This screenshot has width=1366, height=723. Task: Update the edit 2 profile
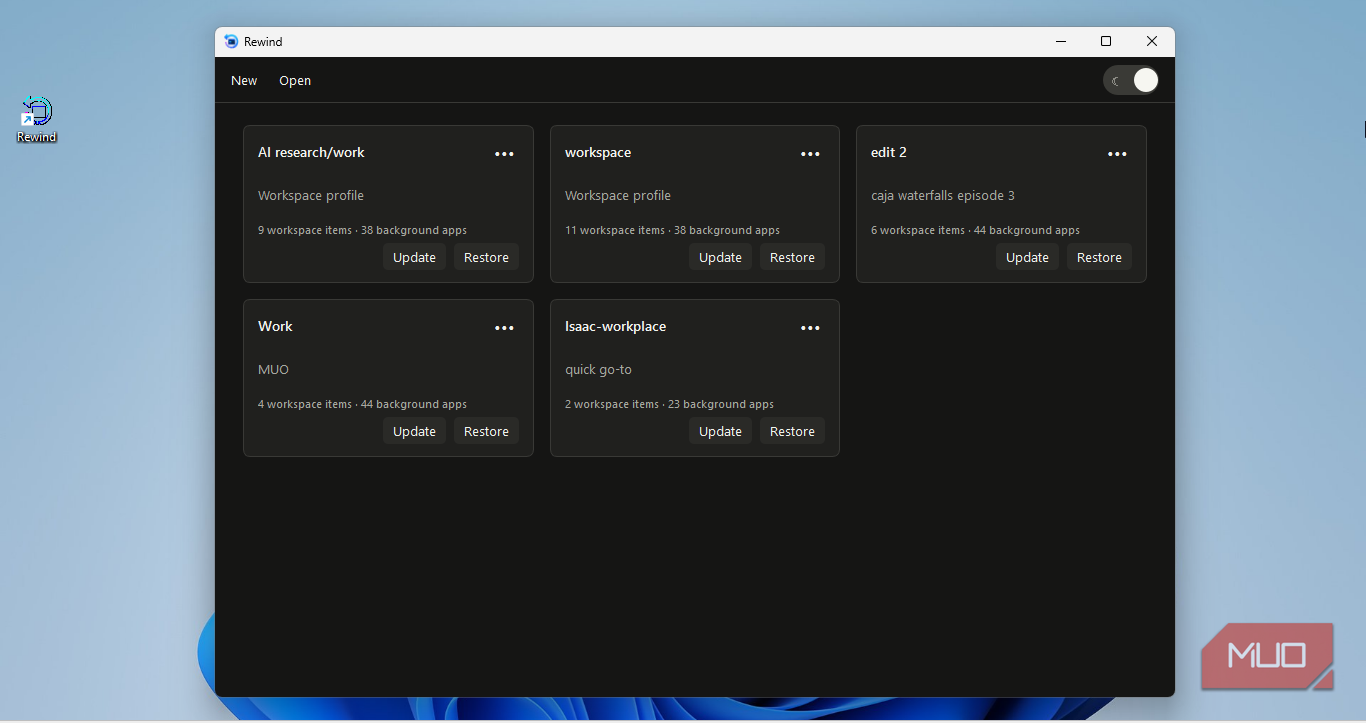click(x=1027, y=257)
